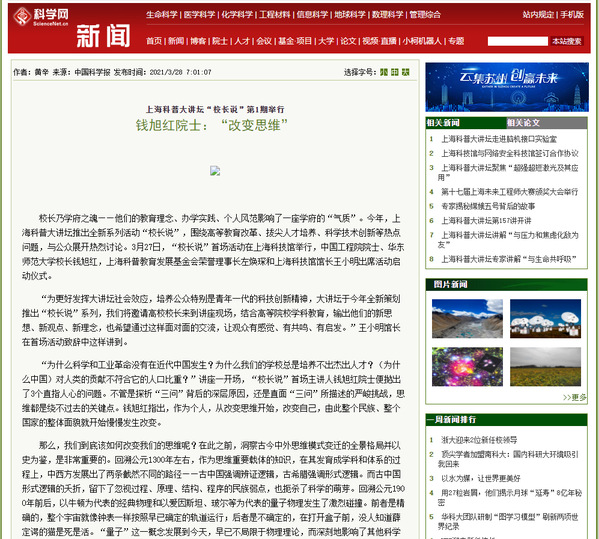Image resolution: width=599 pixels, height=539 pixels.
Task: Click the 一周新闻排行 section header
Action: point(452,419)
